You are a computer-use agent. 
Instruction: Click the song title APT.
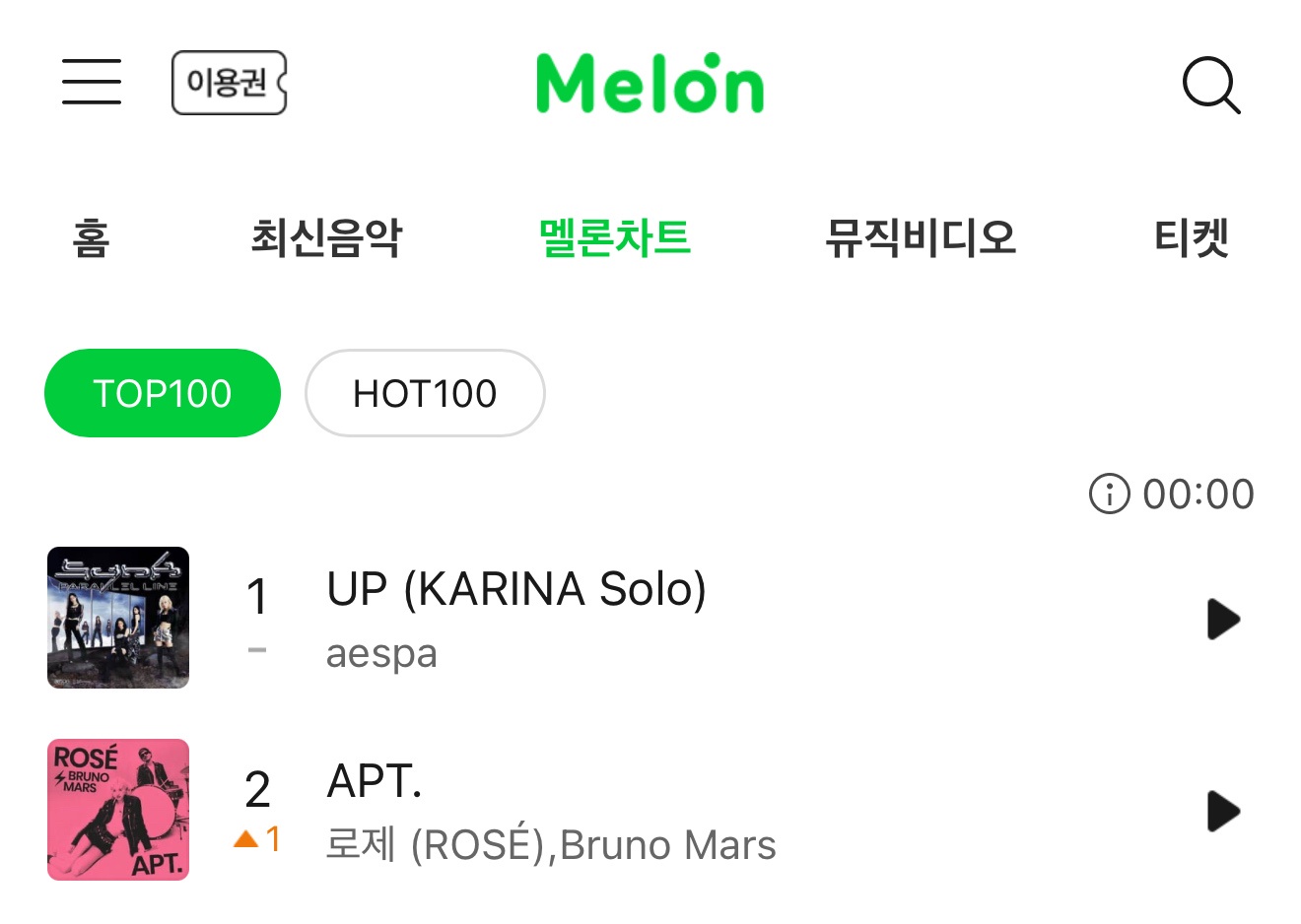tap(375, 781)
